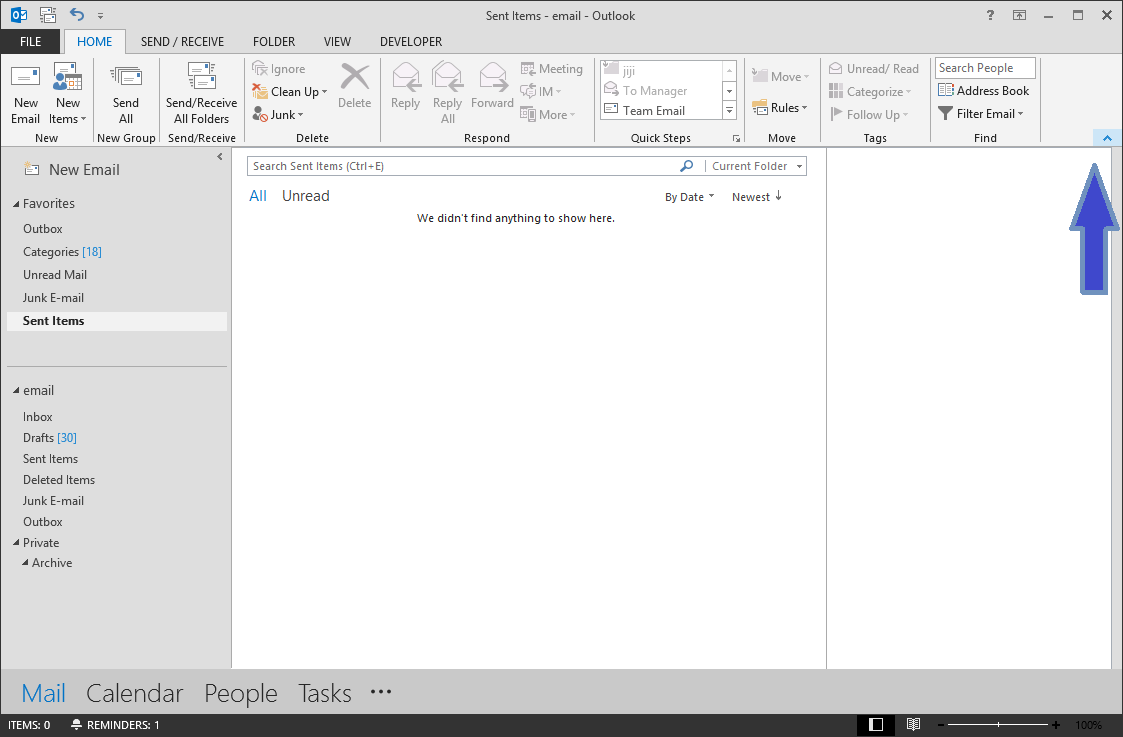Viewport: 1123px width, 737px height.
Task: Switch to the DEVELOPER tab
Action: tap(411, 42)
